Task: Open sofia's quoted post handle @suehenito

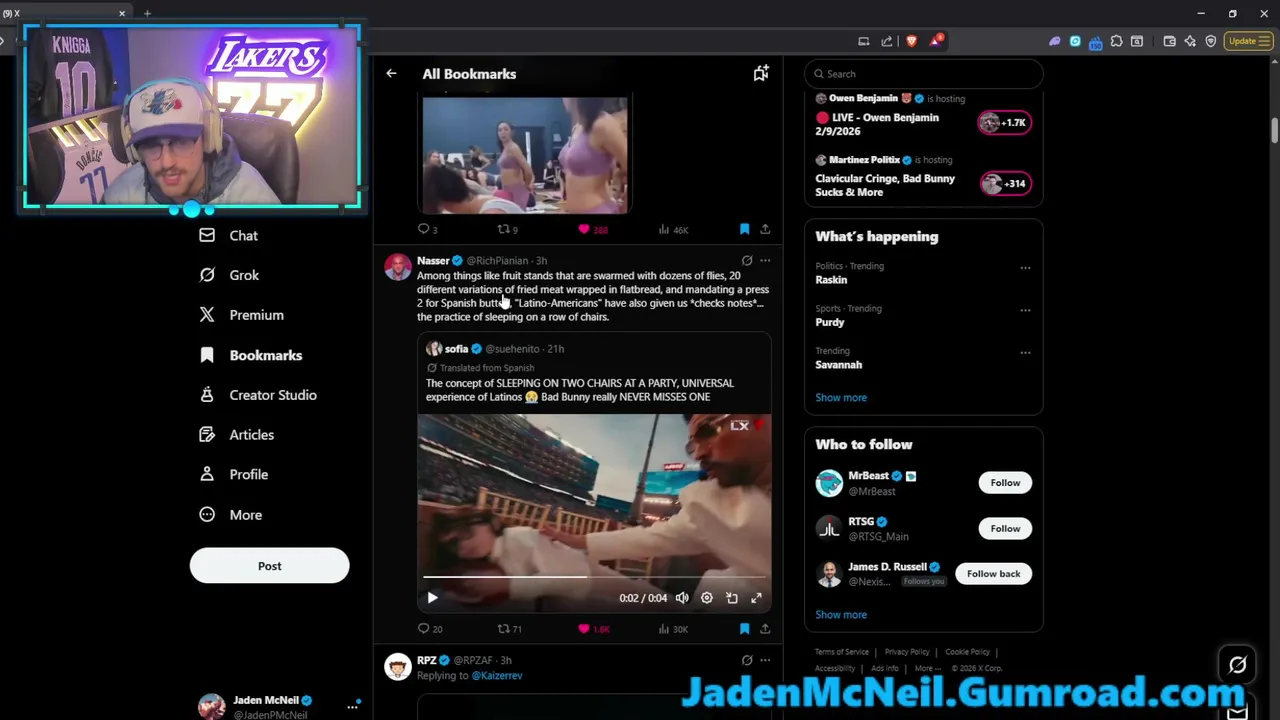Action: pyautogui.click(x=512, y=349)
